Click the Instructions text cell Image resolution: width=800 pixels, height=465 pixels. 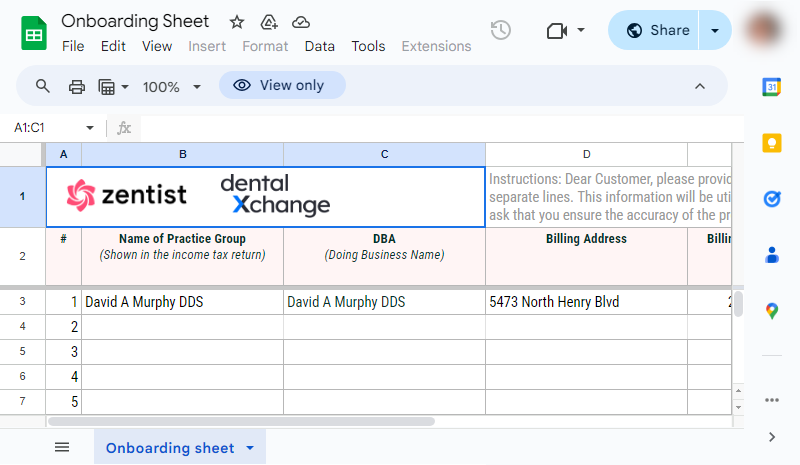[x=609, y=197]
